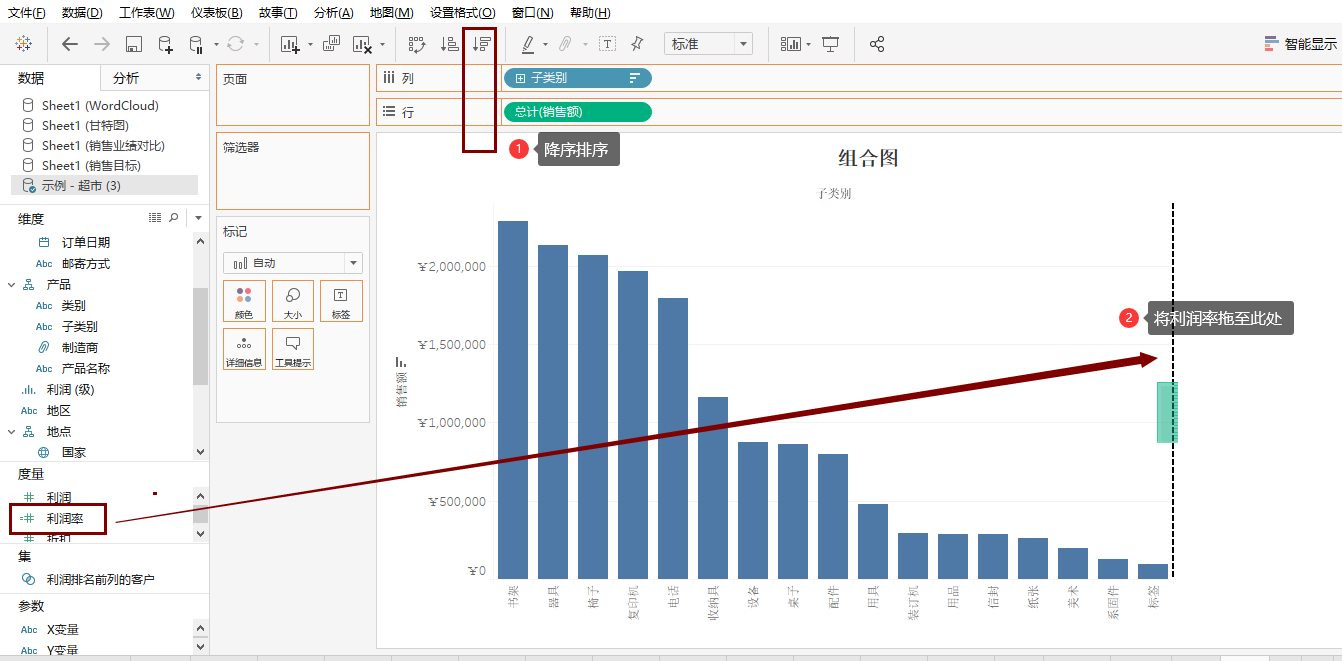This screenshot has height=661, width=1342.
Task: Swap rows and columns
Action: (x=417, y=44)
